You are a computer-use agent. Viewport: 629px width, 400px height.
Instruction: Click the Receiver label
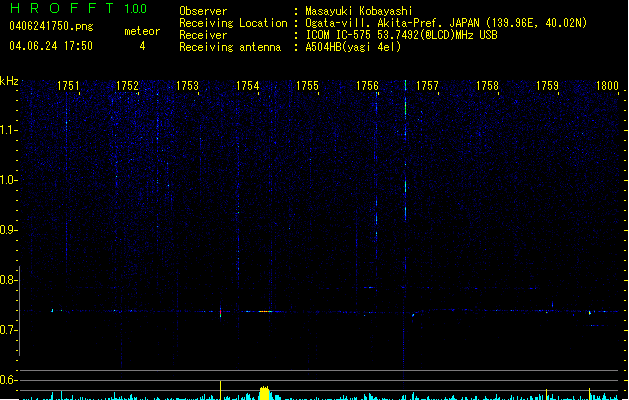click(x=203, y=35)
